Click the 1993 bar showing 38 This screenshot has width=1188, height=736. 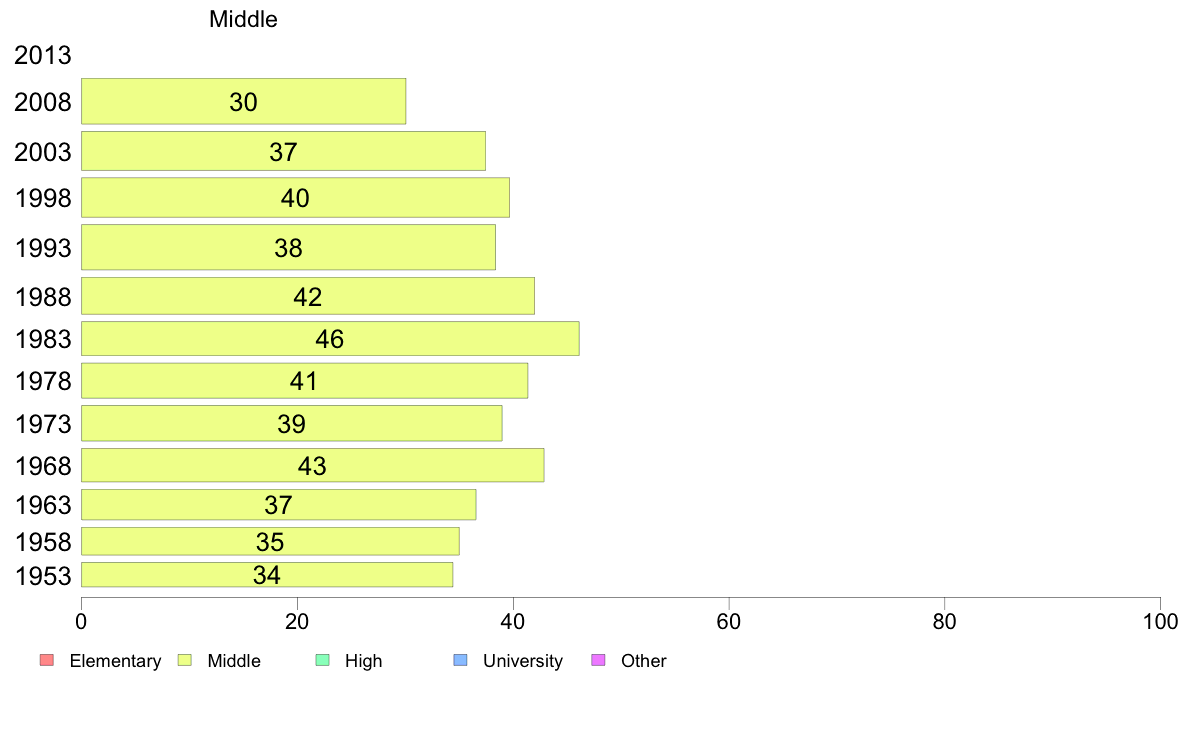[288, 247]
